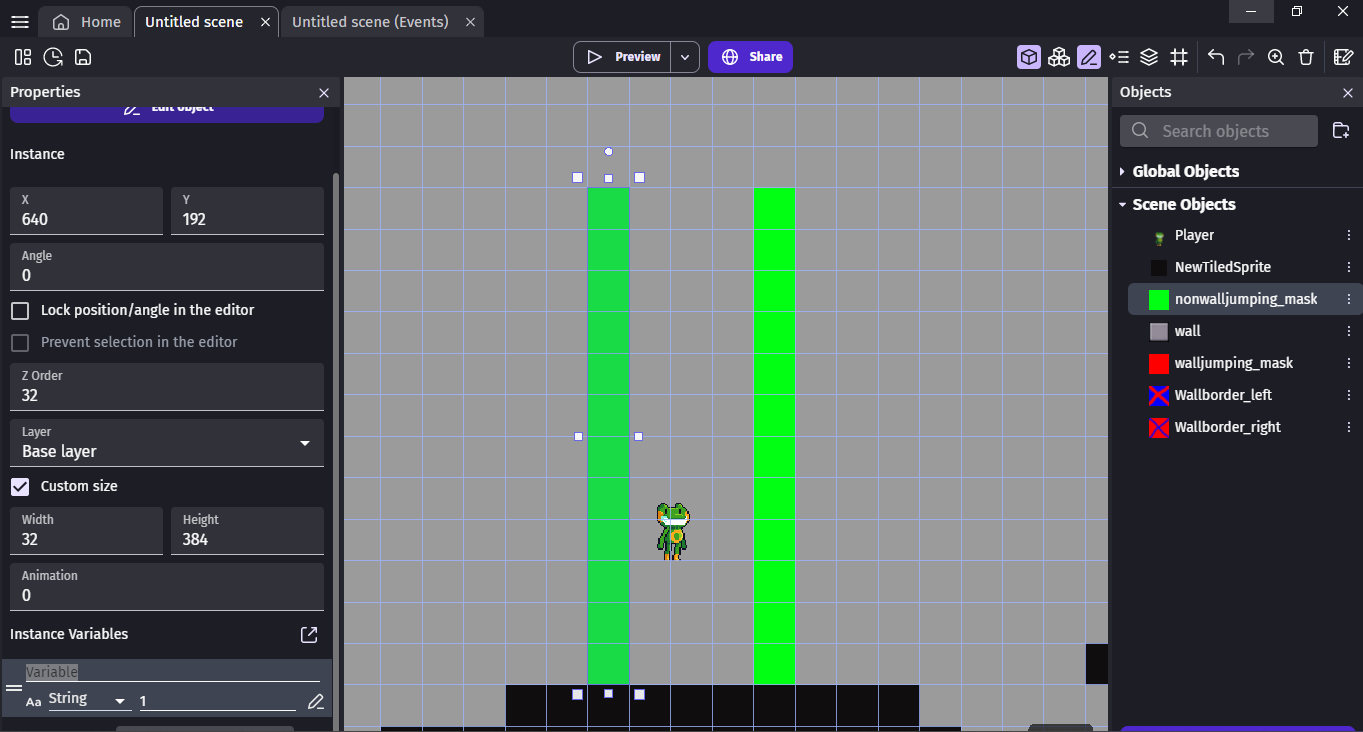Click the Z Order field
This screenshot has width=1363, height=732.
(167, 387)
